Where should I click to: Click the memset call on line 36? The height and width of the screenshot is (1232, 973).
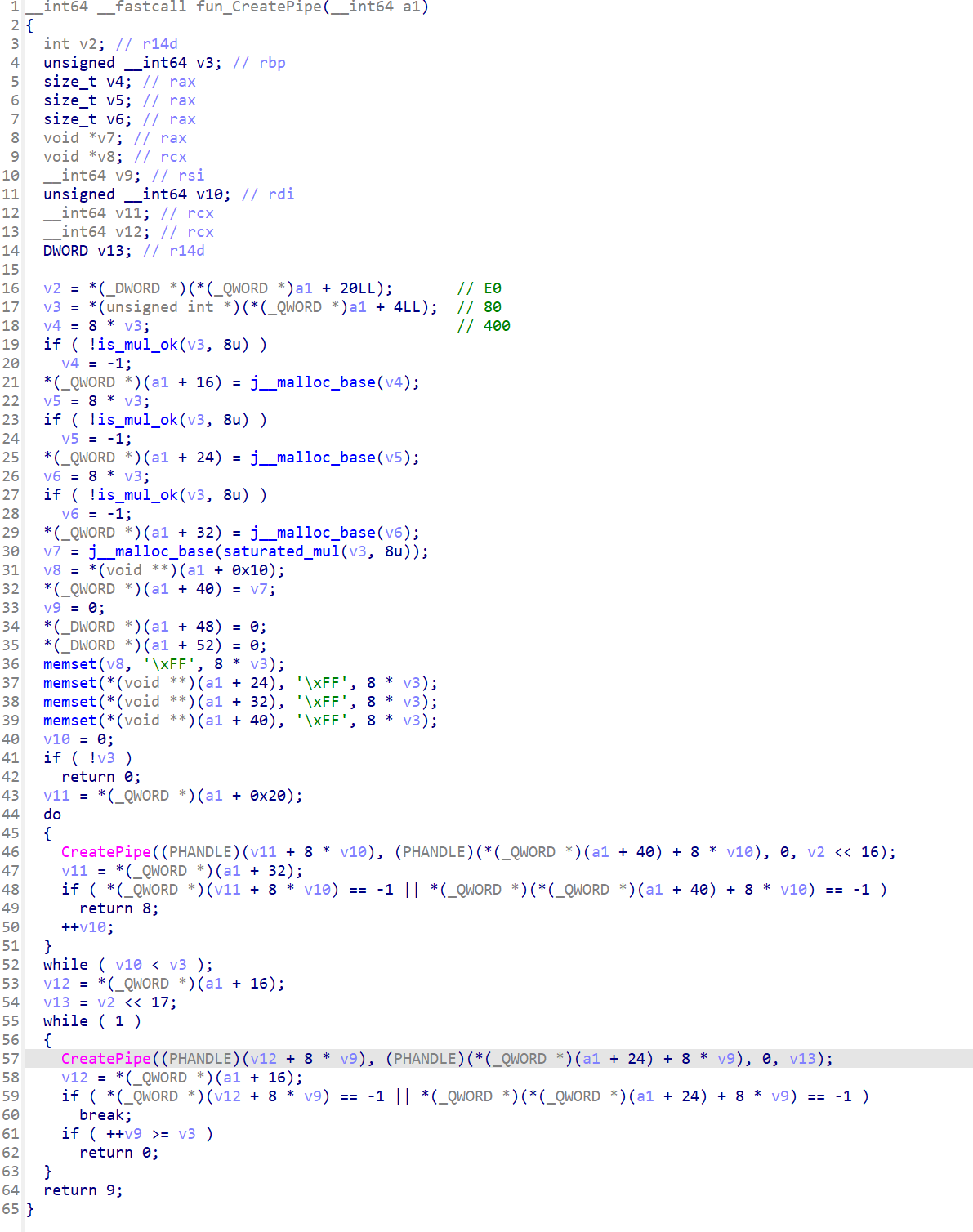click(x=69, y=664)
